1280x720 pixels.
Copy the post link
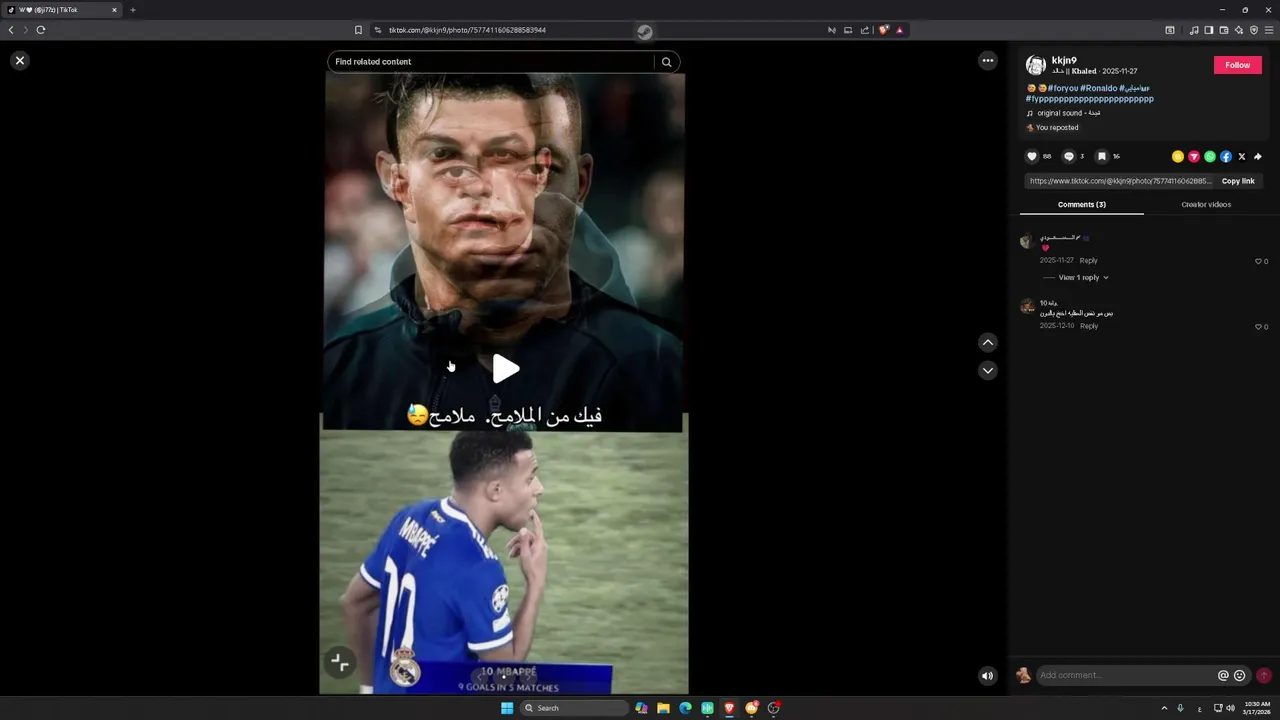tap(1238, 181)
